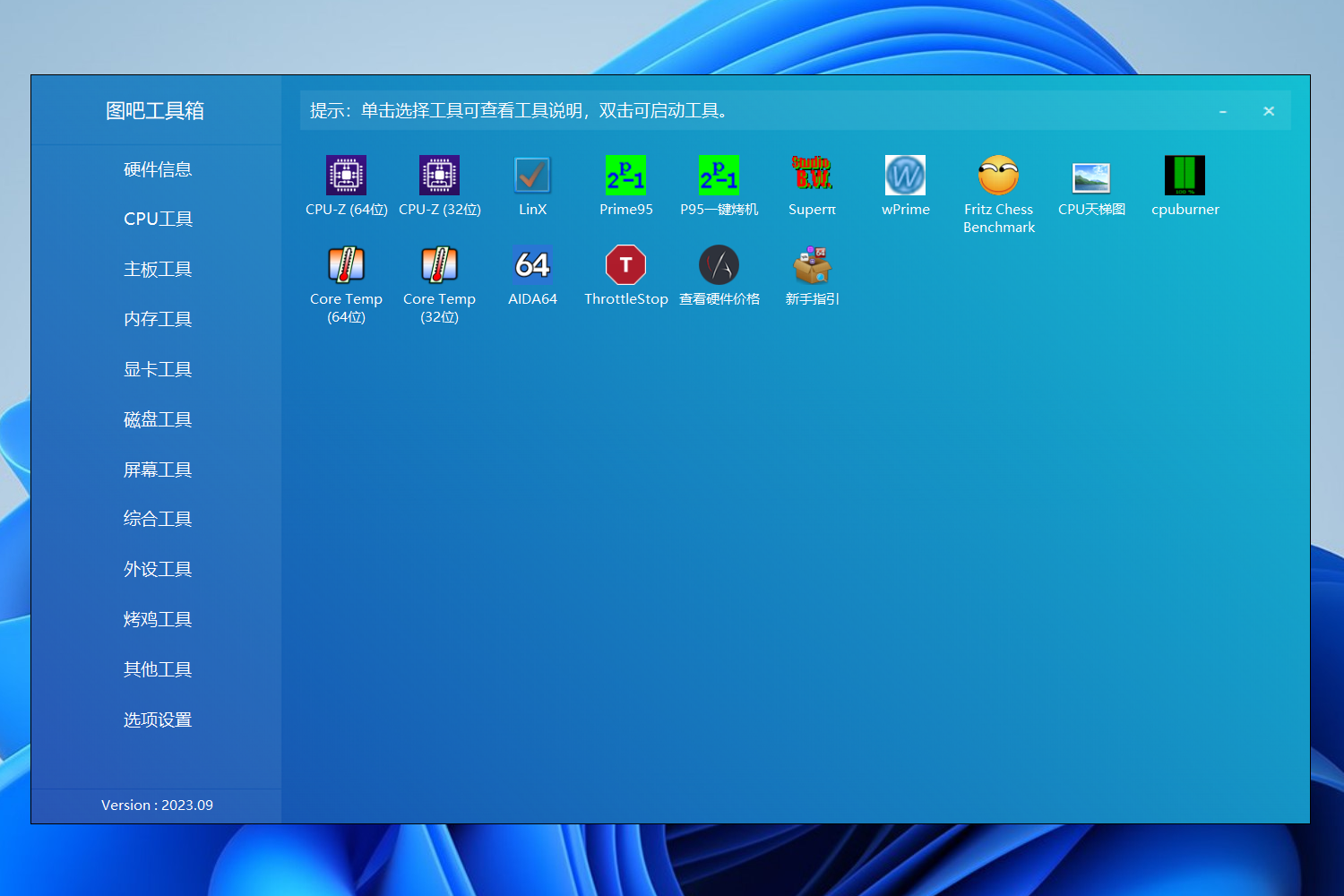
Task: Select the Prime95 tool icon
Action: click(625, 175)
